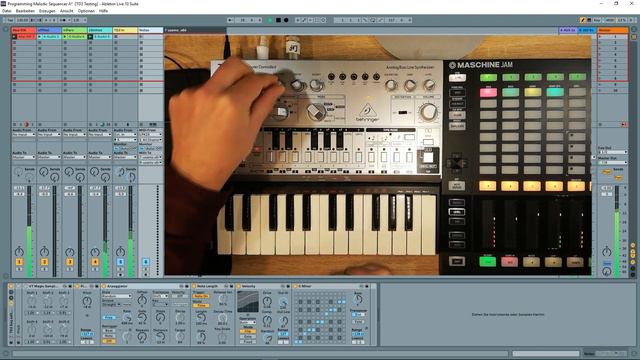Click the video clip preview
640x360 pixels.
click(x=378, y=155)
